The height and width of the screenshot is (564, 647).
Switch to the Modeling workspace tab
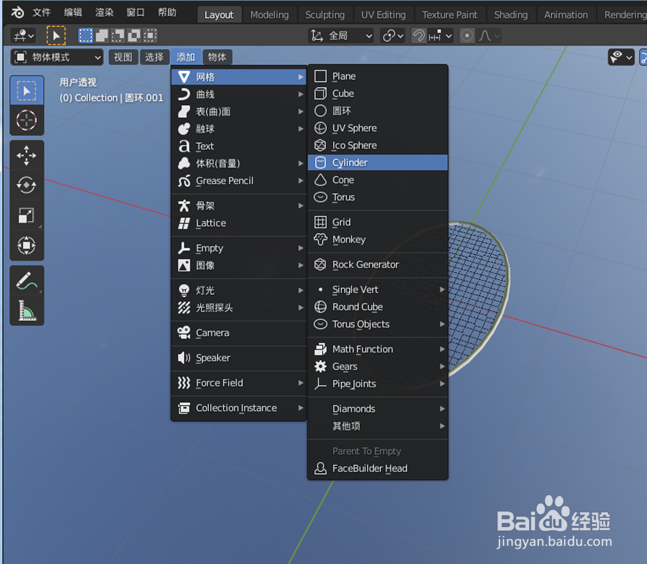point(269,15)
